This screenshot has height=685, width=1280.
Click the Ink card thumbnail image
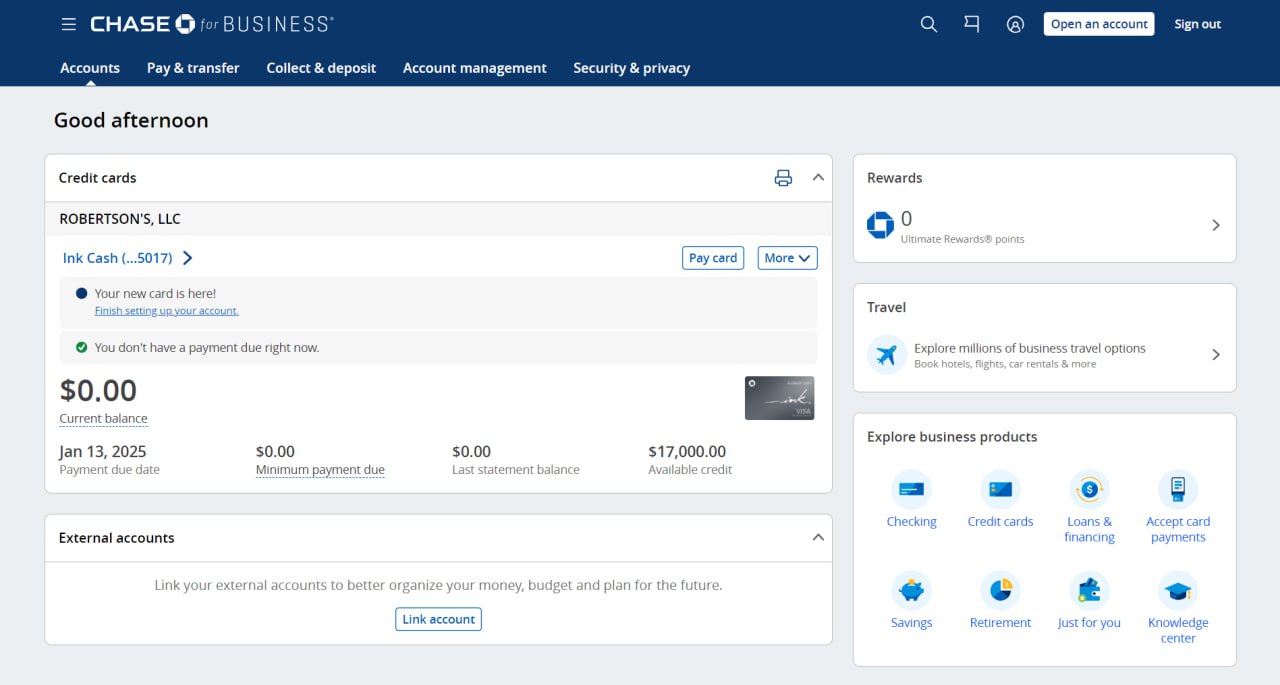coord(779,398)
